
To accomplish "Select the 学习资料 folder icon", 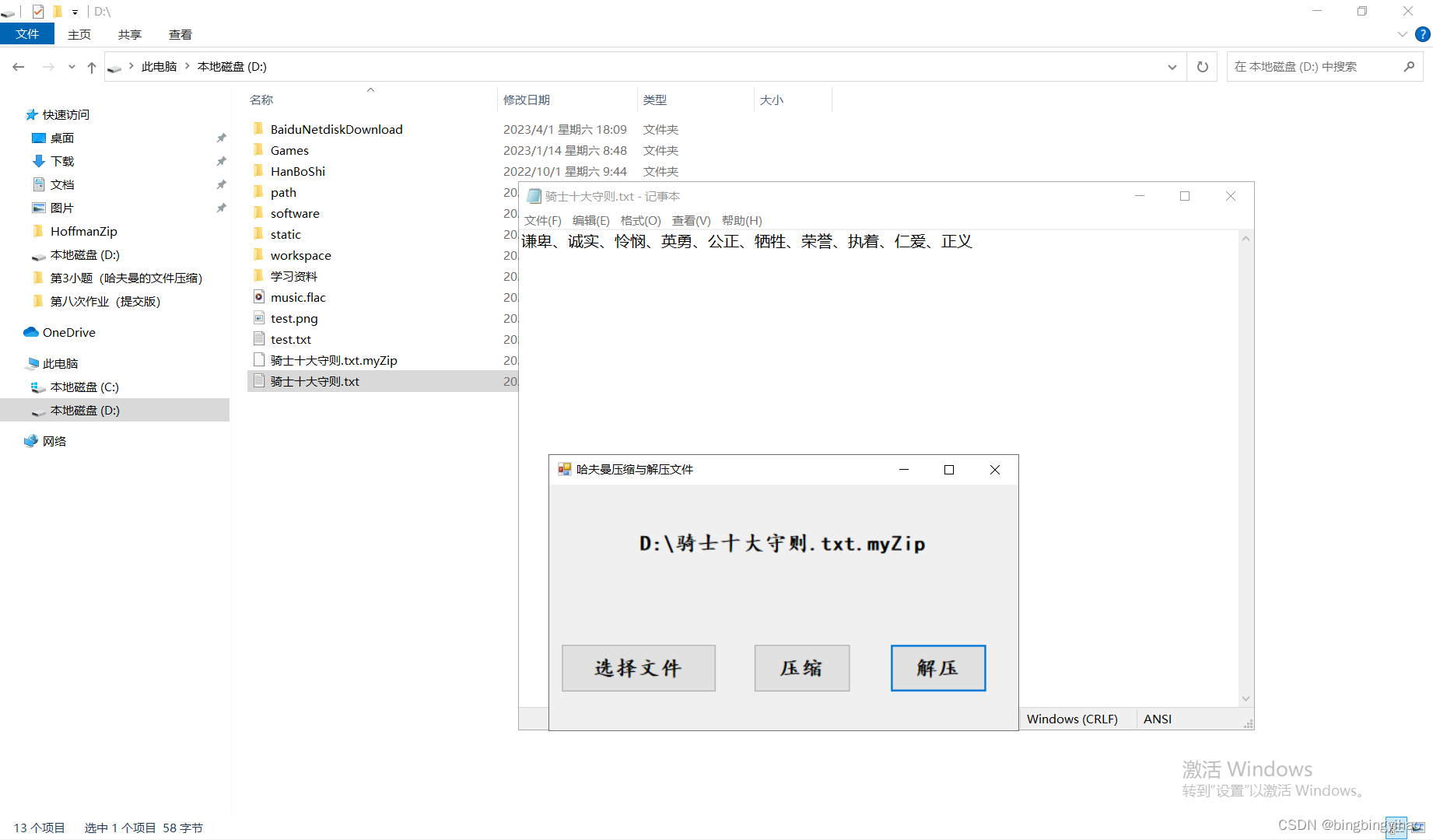I will click(x=259, y=275).
